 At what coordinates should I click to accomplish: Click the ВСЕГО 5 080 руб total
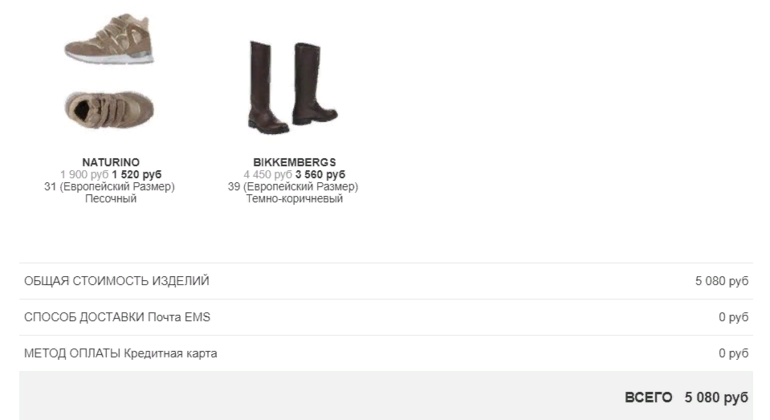click(x=686, y=397)
